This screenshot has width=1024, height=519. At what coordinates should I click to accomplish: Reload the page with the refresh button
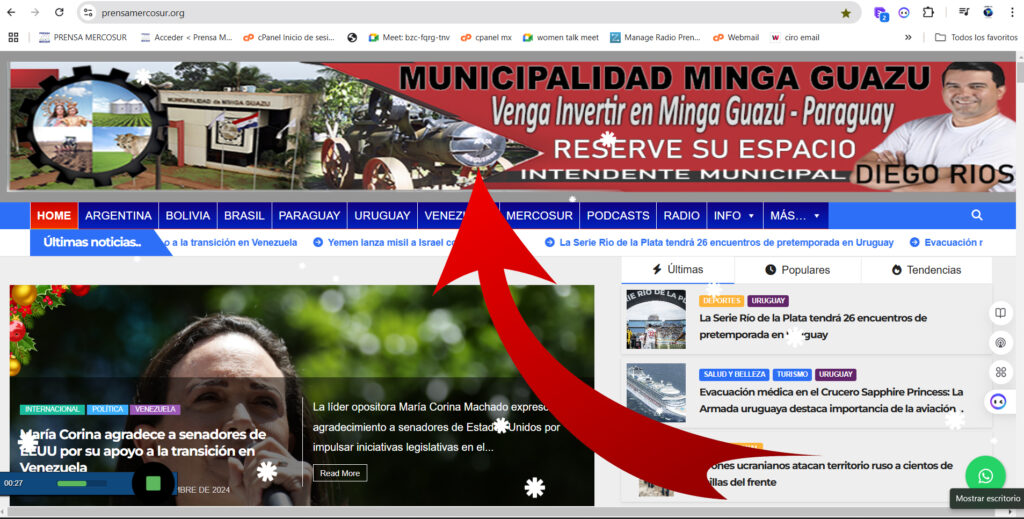[x=59, y=13]
